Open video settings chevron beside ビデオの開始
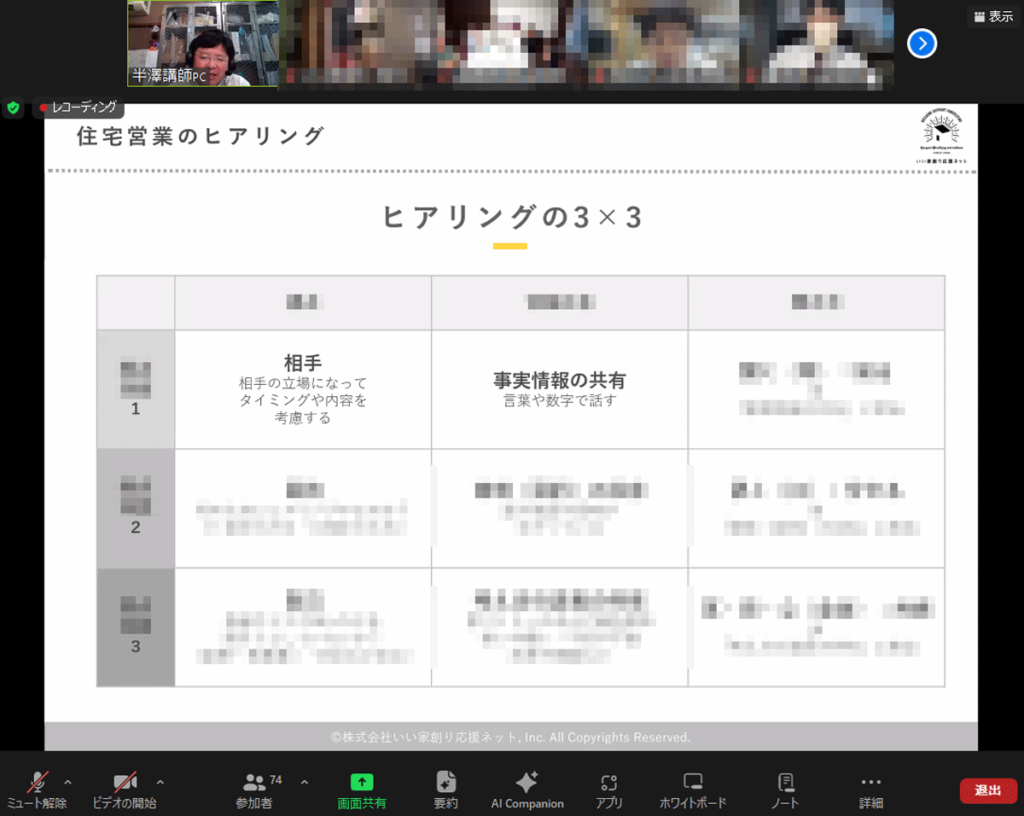Screen dimensions: 1024x816 160,782
